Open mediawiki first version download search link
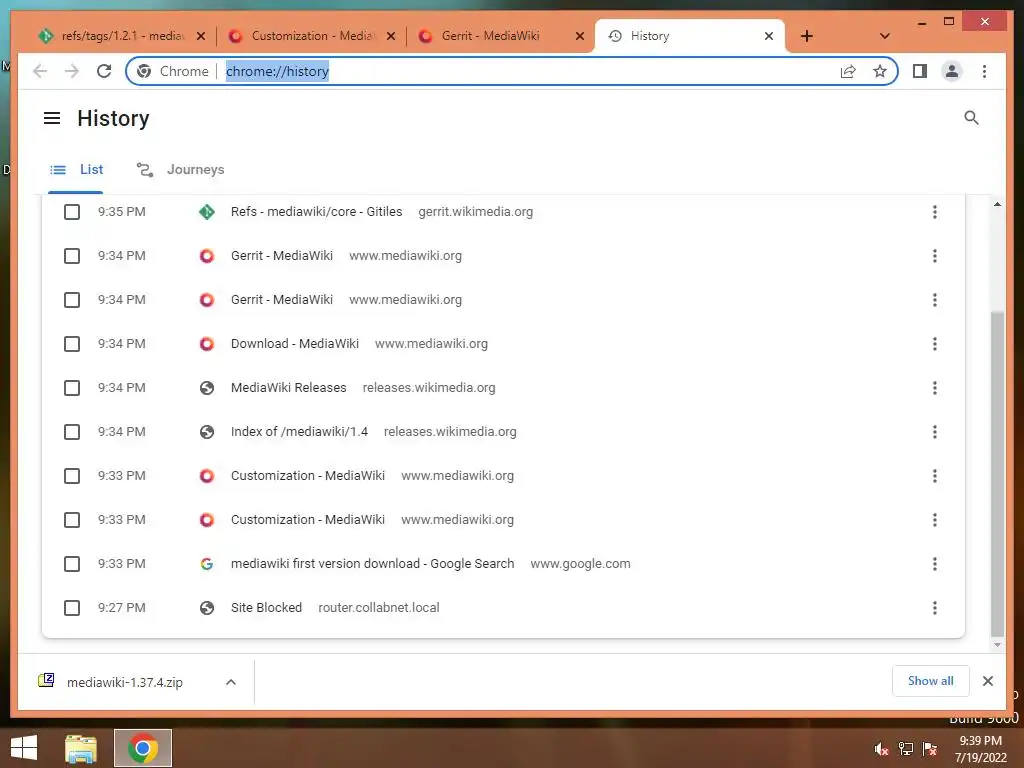1024x768 pixels. pyautogui.click(x=372, y=564)
